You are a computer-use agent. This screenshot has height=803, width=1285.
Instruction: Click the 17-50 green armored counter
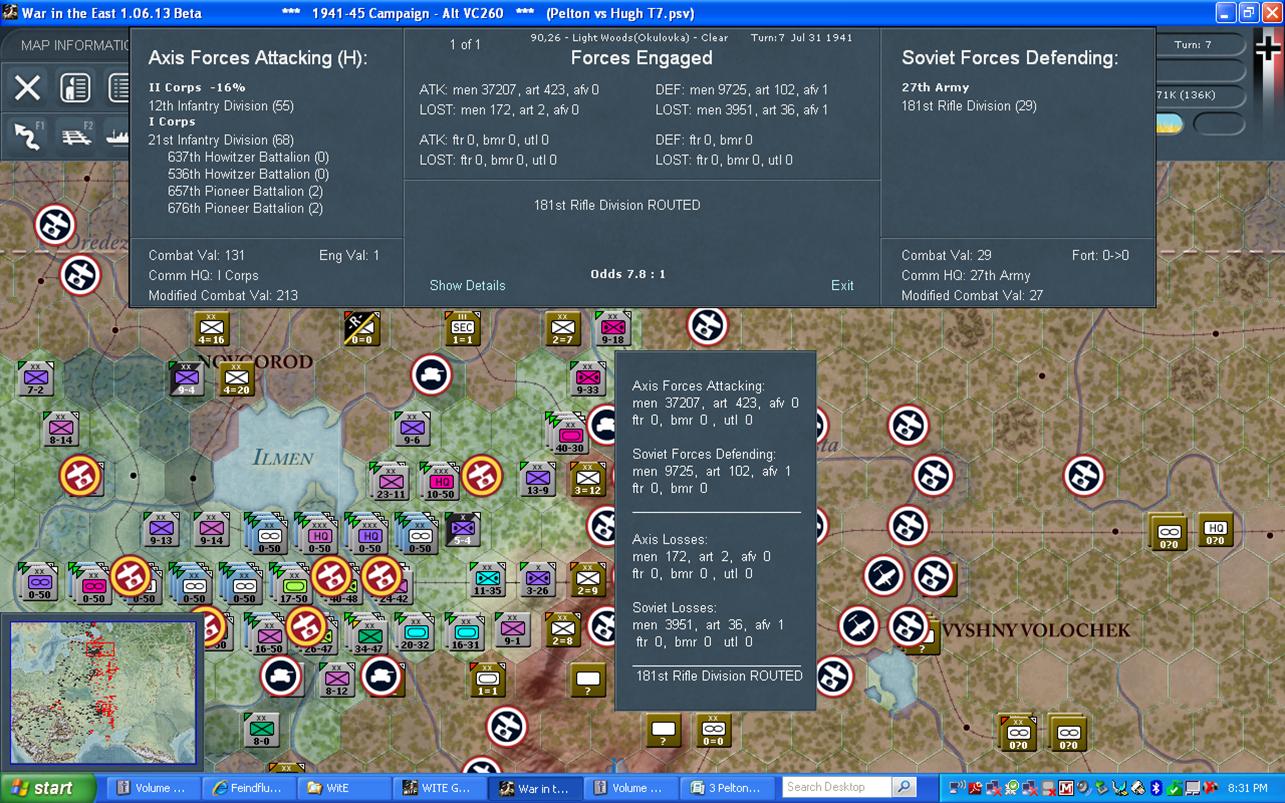click(293, 583)
